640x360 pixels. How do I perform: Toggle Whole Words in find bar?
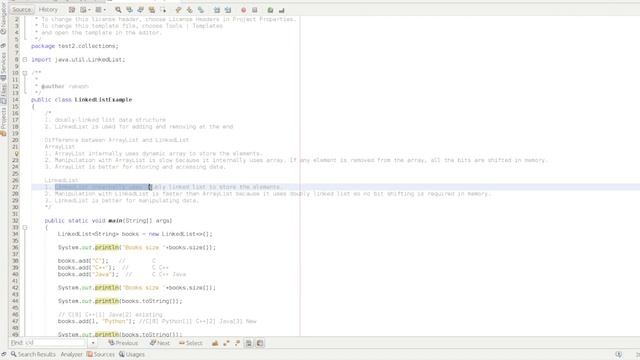coord(226,343)
